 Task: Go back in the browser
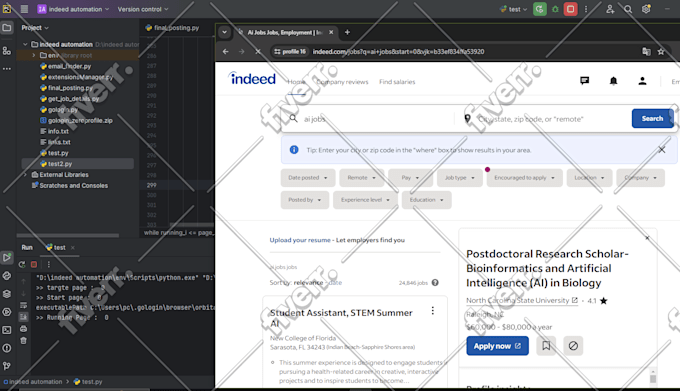coord(226,52)
